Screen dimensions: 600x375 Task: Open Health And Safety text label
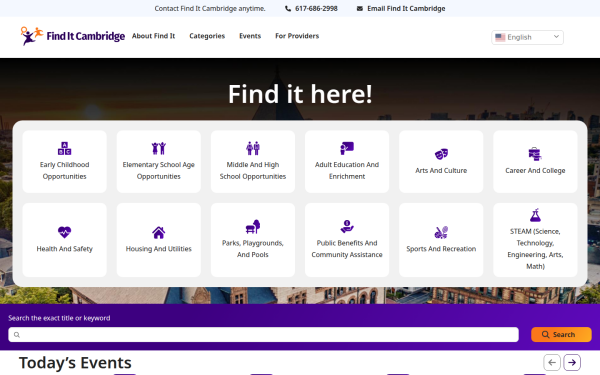[x=64, y=249]
